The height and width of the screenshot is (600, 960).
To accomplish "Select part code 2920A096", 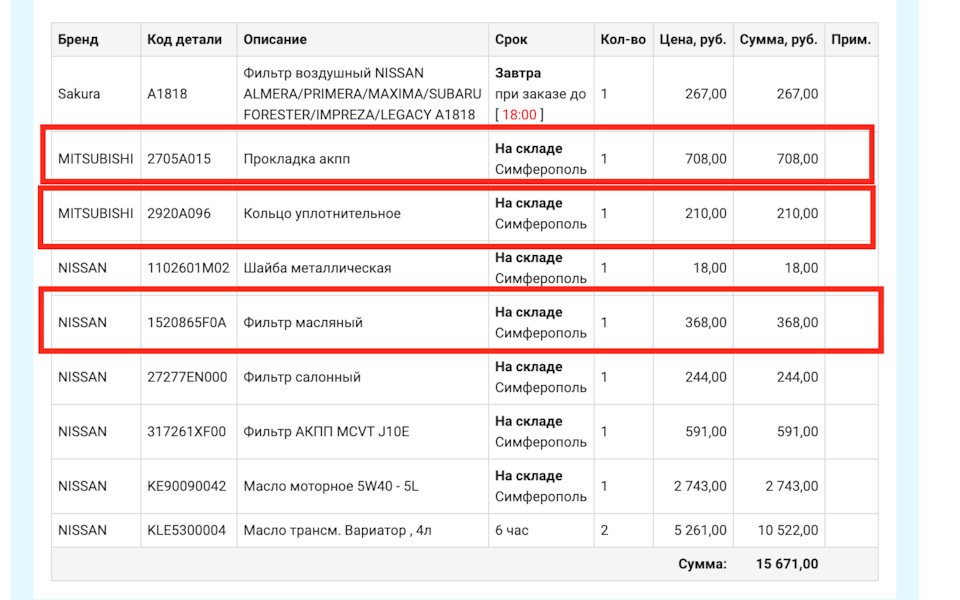I will click(x=179, y=214).
